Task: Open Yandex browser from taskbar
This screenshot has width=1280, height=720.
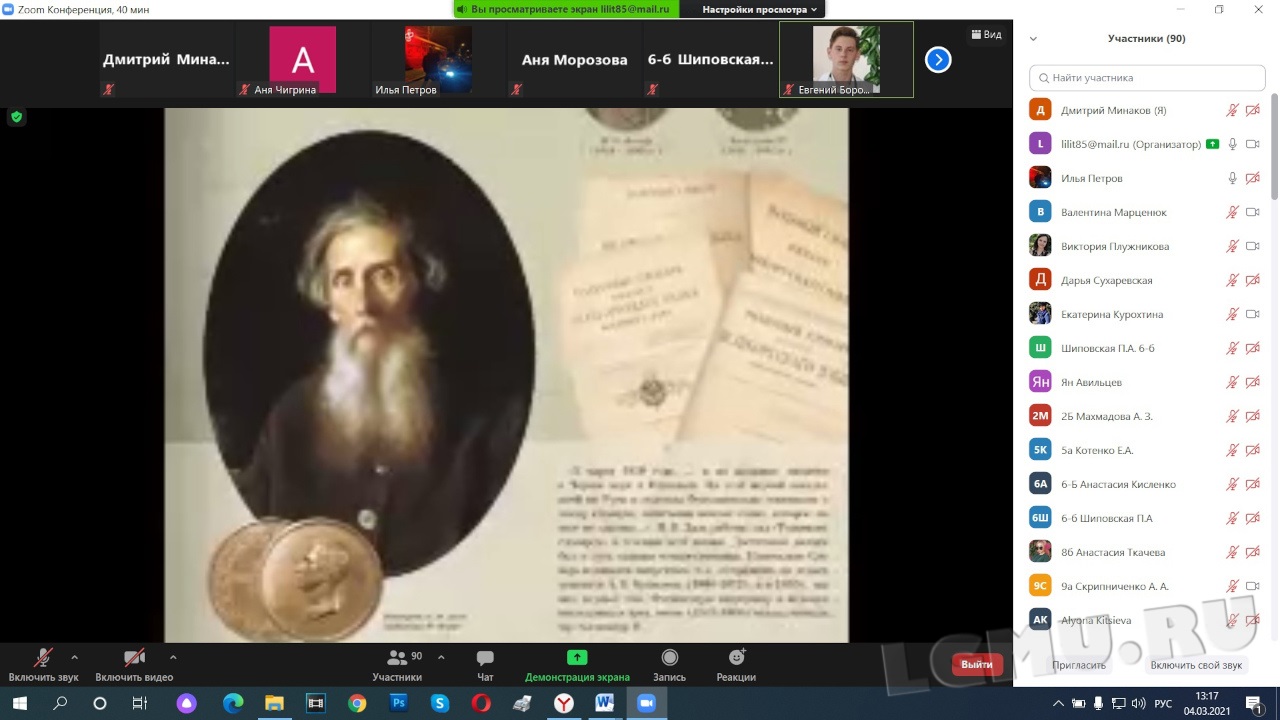Action: point(564,703)
